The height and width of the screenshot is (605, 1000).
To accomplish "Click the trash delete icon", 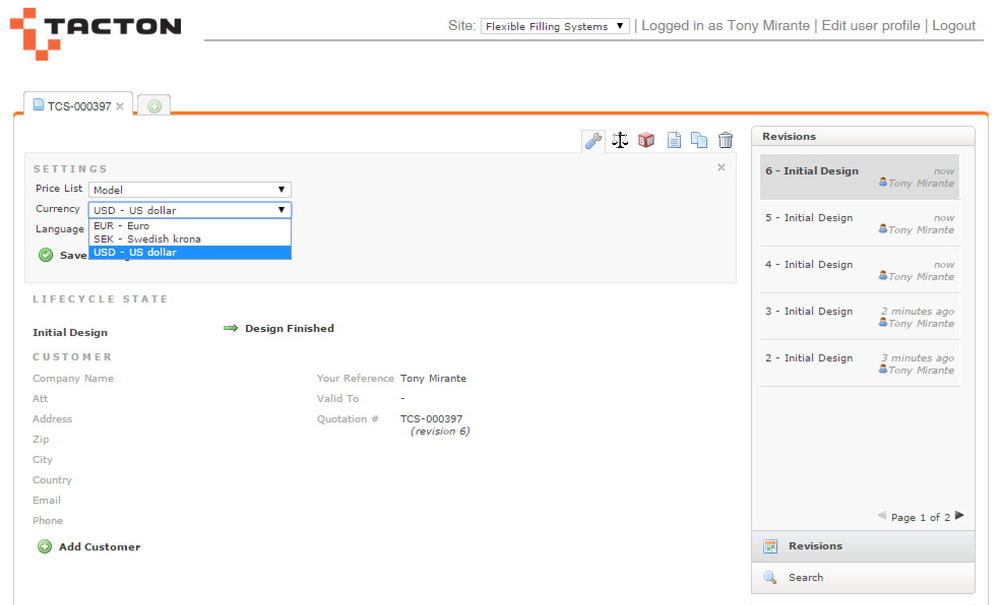I will coord(725,140).
